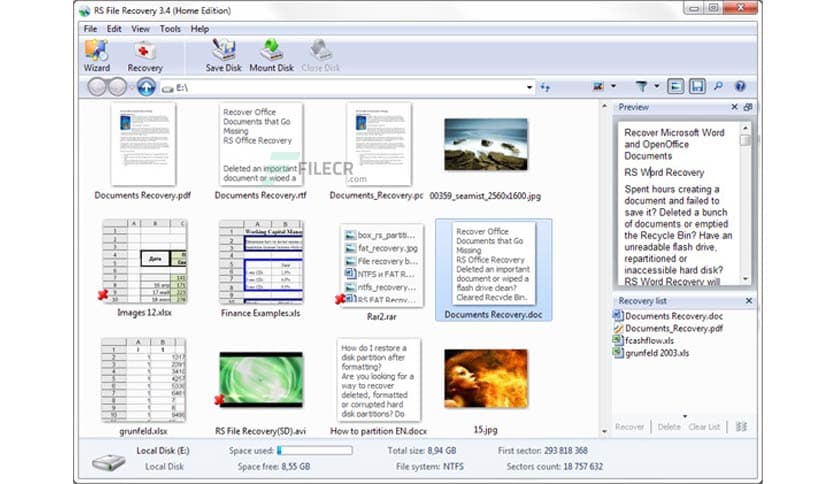Click the Recovery toolbar icon
This screenshot has height=484, width=836.
(x=145, y=55)
